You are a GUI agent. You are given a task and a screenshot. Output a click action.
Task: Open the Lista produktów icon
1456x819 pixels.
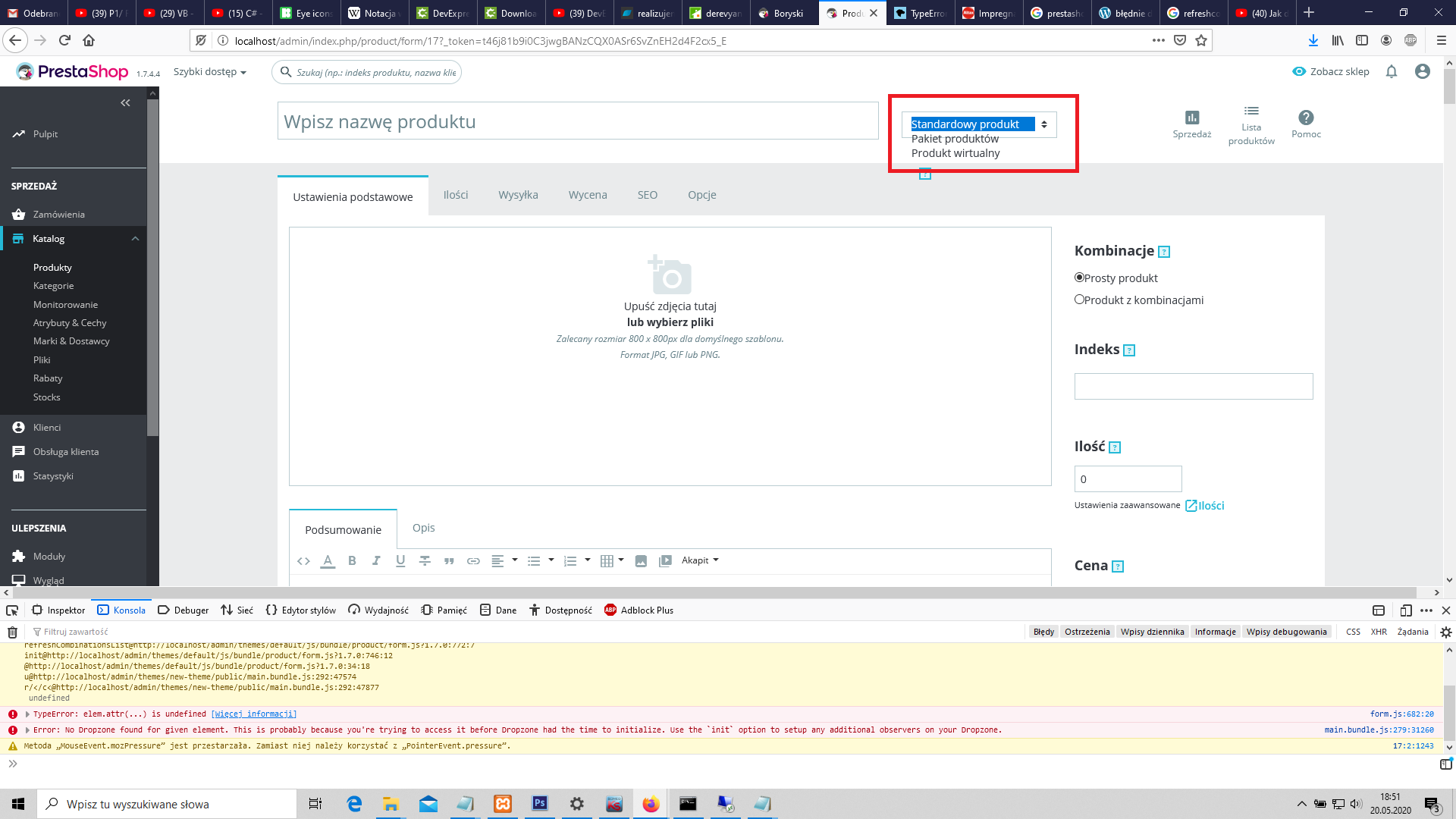1251,111
